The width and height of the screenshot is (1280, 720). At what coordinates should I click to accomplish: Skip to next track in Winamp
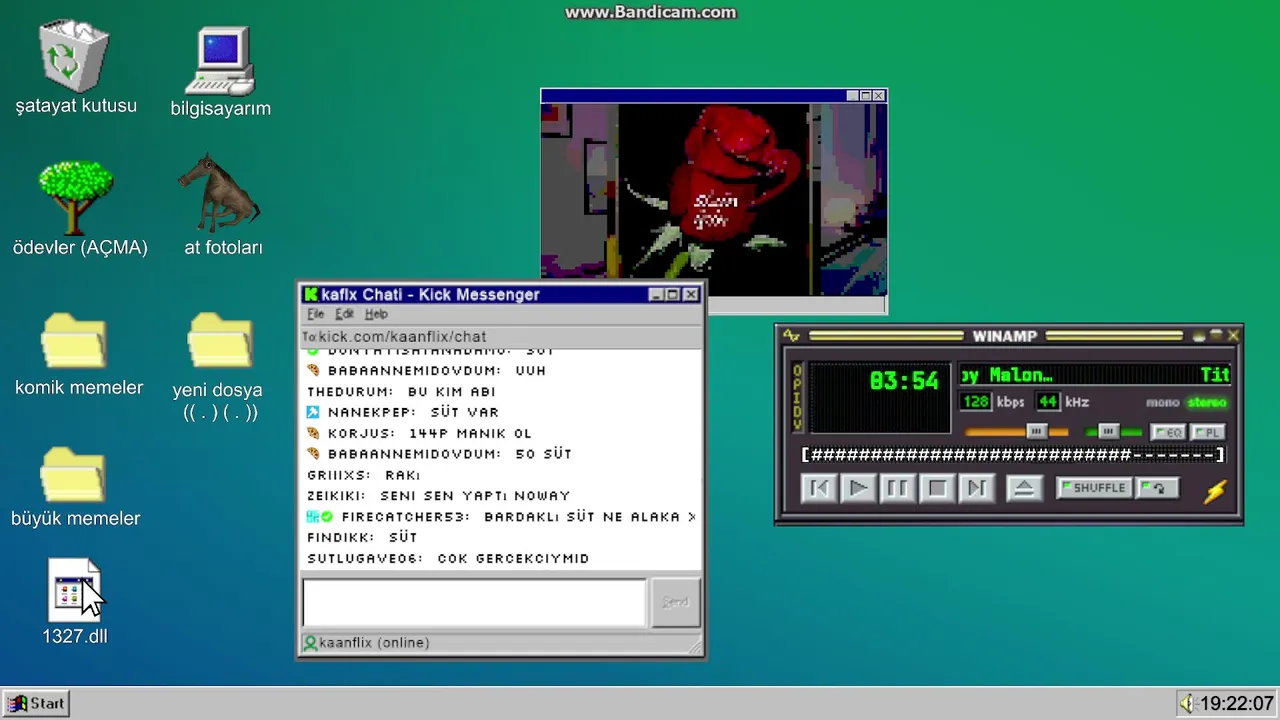(x=976, y=488)
